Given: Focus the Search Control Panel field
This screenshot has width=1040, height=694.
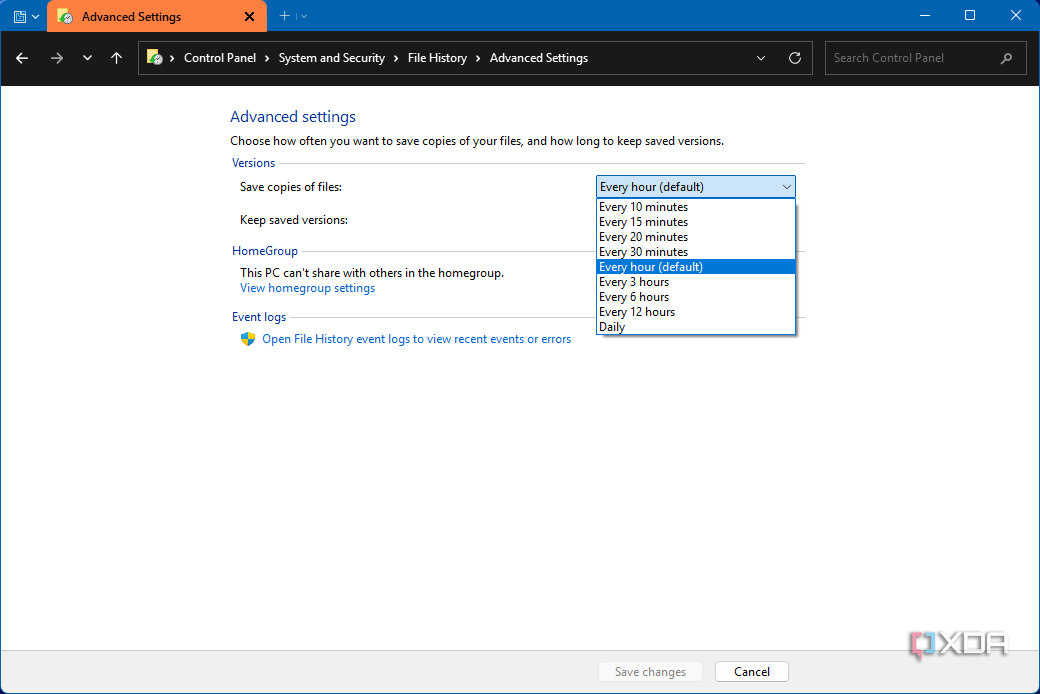Looking at the screenshot, I should 925,58.
